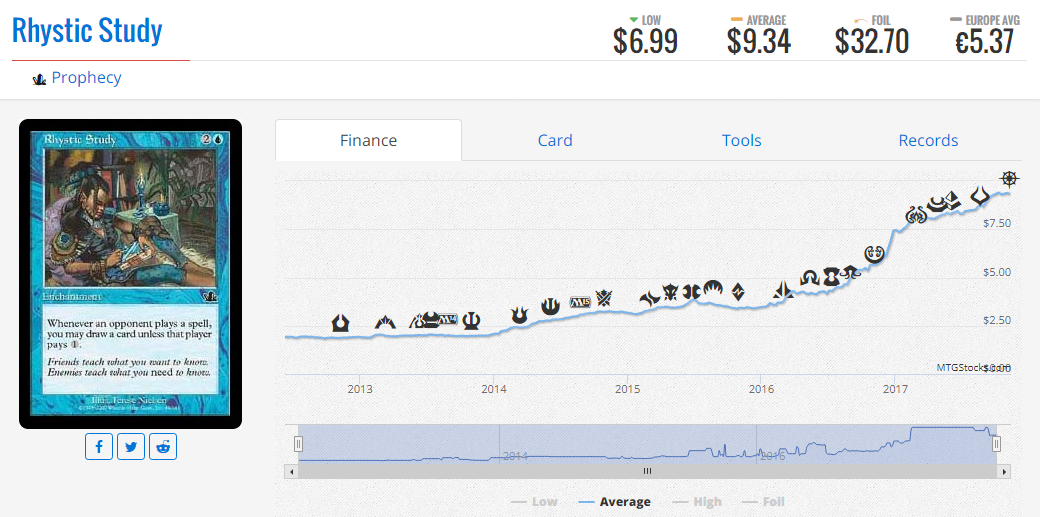Open the Tools tab
The height and width of the screenshot is (517, 1040).
[x=742, y=140]
